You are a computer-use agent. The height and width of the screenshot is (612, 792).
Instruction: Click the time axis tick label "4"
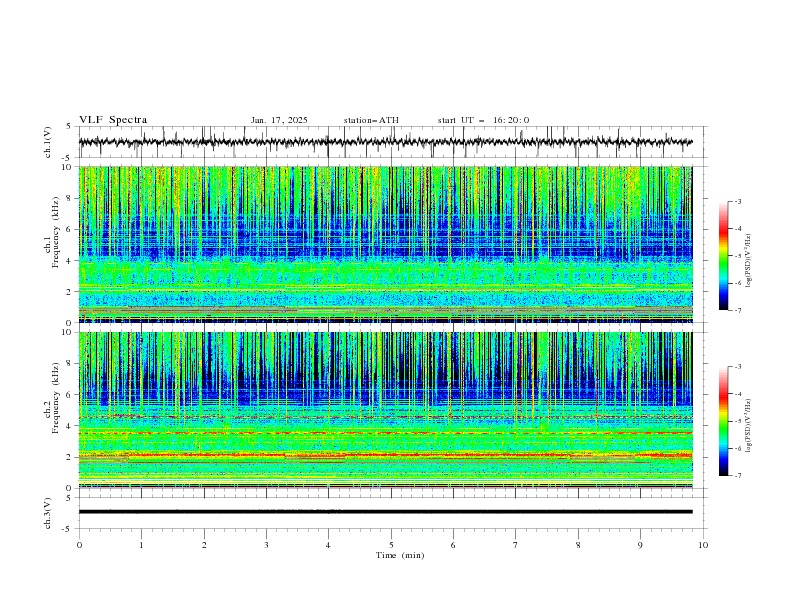(328, 545)
